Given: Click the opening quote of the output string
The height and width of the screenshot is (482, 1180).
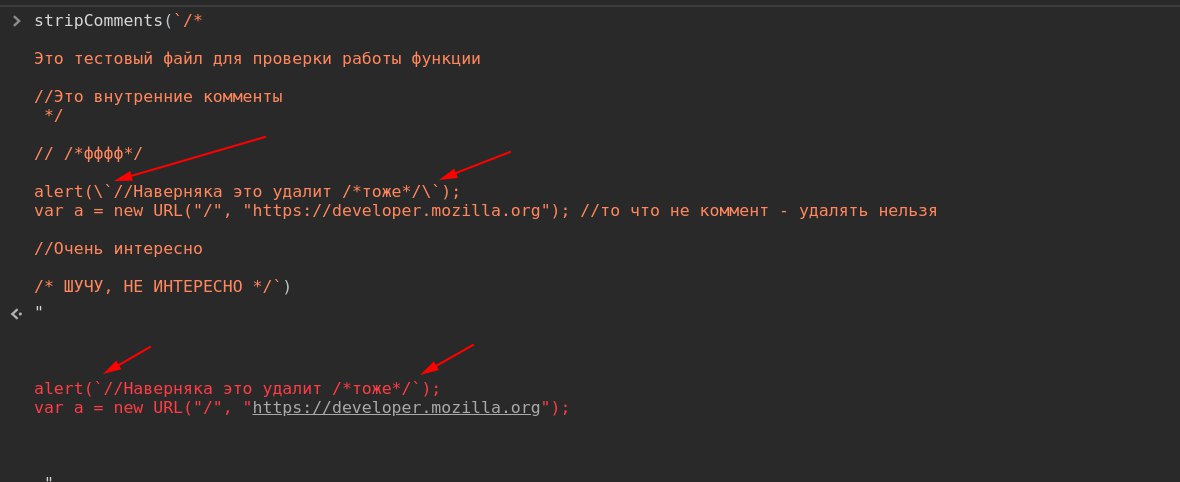Looking at the screenshot, I should point(38,310).
